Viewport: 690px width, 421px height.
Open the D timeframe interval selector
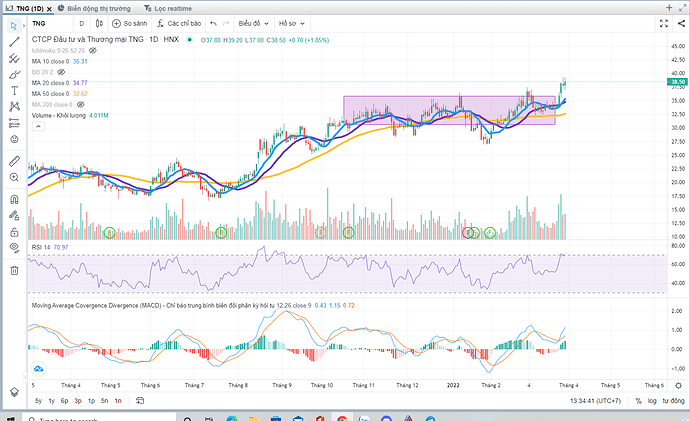(x=81, y=22)
